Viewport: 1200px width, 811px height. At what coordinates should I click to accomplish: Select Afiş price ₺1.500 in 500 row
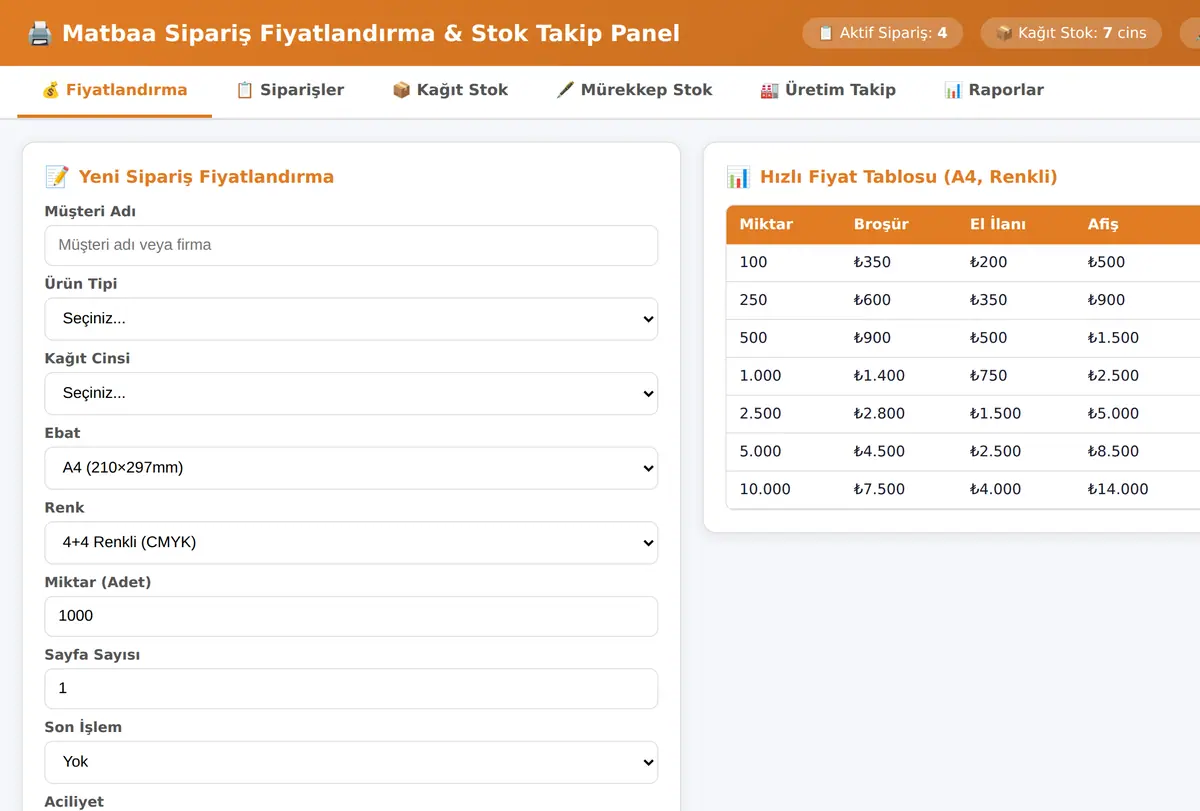point(1113,338)
